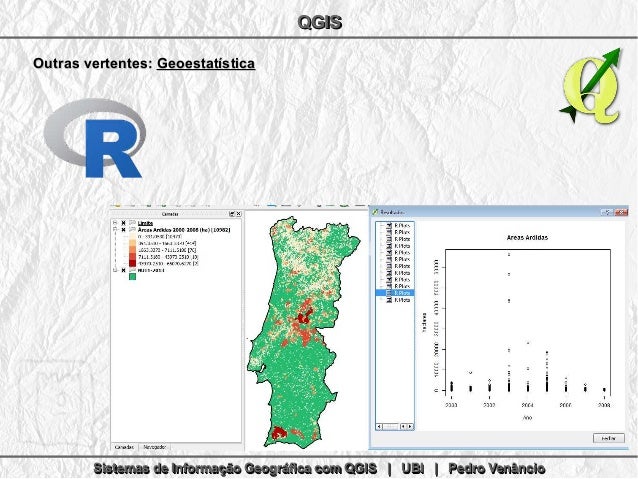Screen dimensions: 638x479
Task: Click the red area in southern Portugal map
Action: (279, 432)
